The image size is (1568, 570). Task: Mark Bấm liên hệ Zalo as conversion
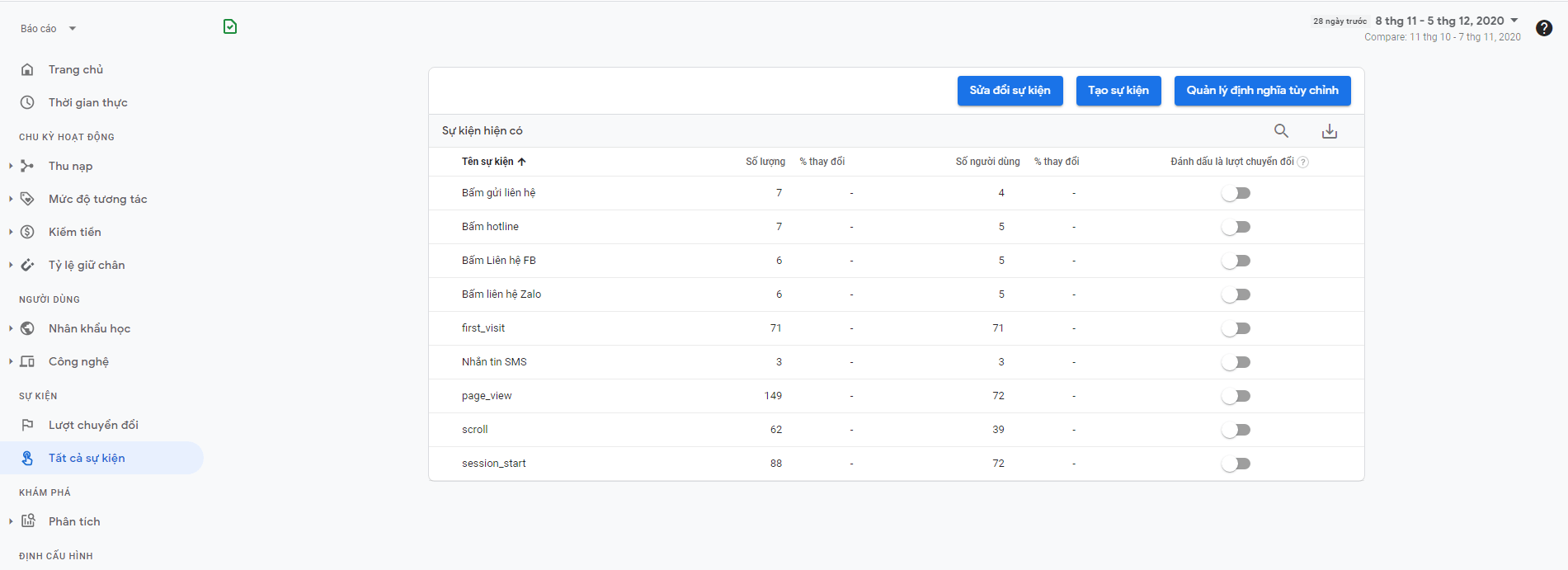(1236, 294)
